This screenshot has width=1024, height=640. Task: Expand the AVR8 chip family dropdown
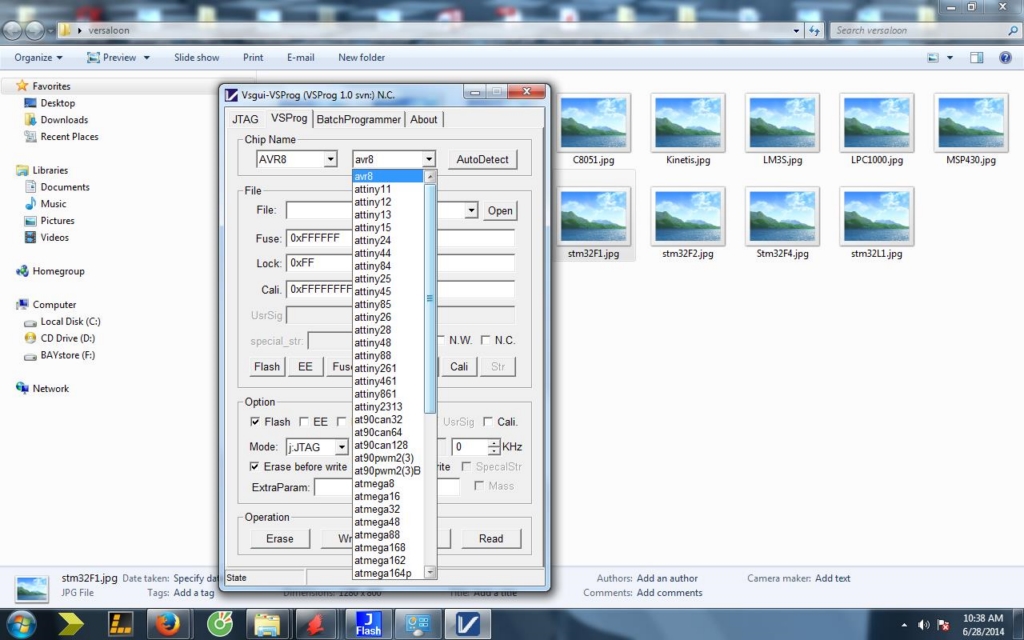pyautogui.click(x=330, y=160)
